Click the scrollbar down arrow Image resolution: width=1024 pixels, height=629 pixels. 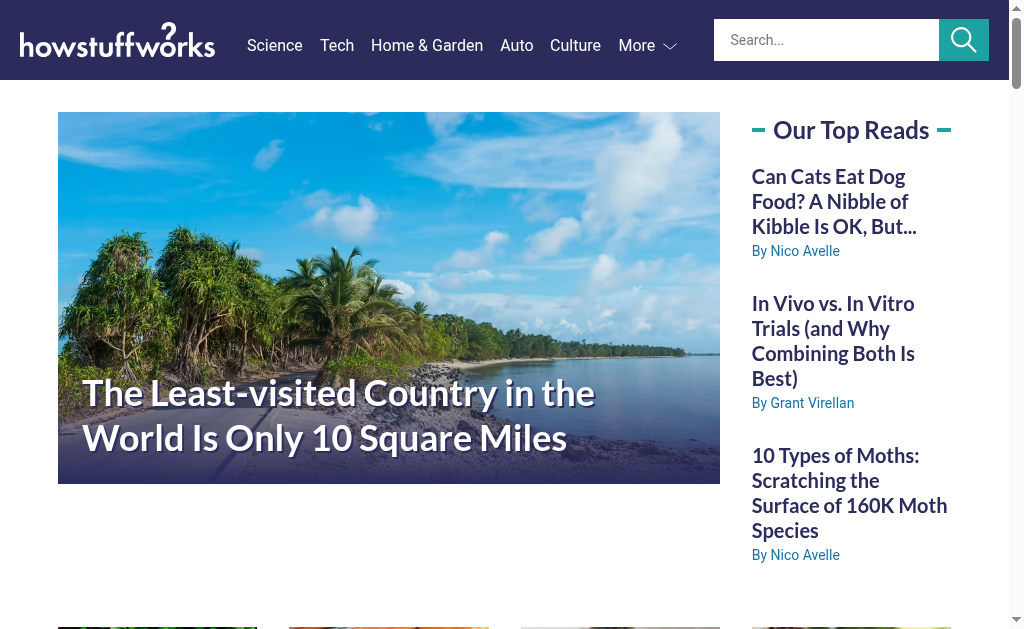(x=1016, y=619)
